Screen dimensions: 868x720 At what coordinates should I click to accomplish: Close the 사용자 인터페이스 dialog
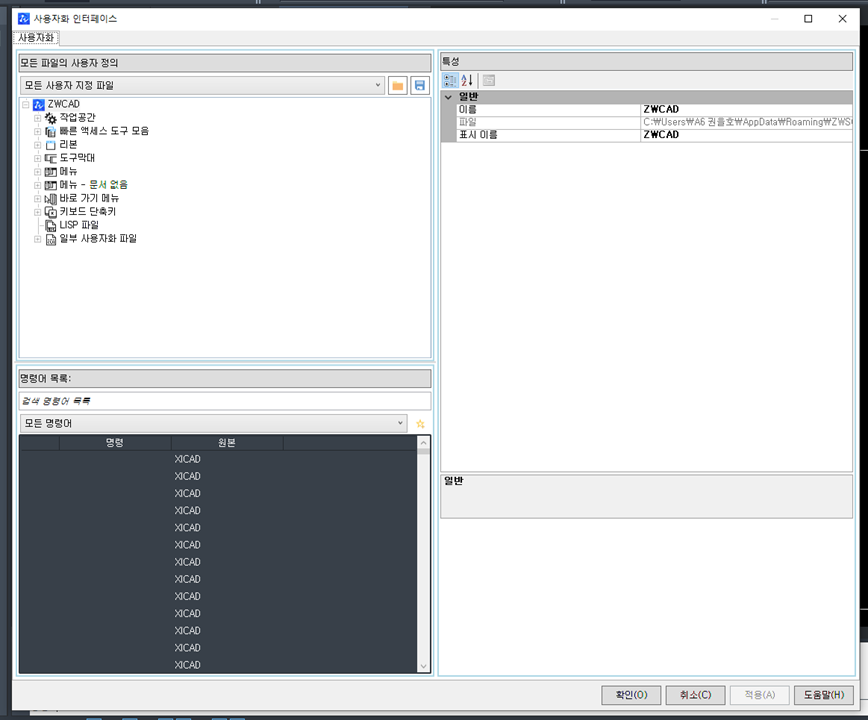(843, 19)
